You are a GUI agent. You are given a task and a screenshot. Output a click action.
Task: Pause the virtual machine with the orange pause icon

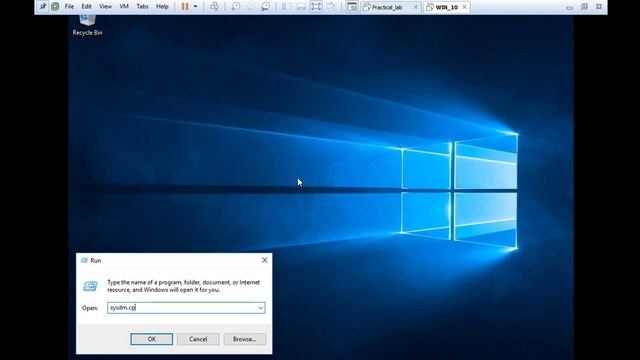pos(185,7)
